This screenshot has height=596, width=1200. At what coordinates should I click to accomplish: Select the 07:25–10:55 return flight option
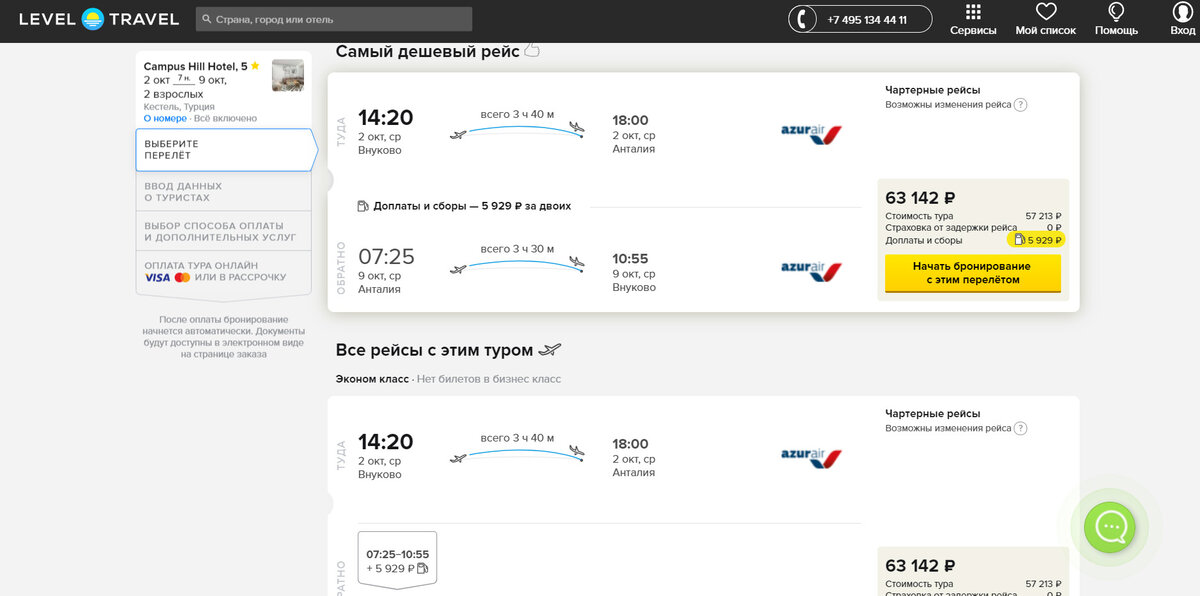pos(397,560)
